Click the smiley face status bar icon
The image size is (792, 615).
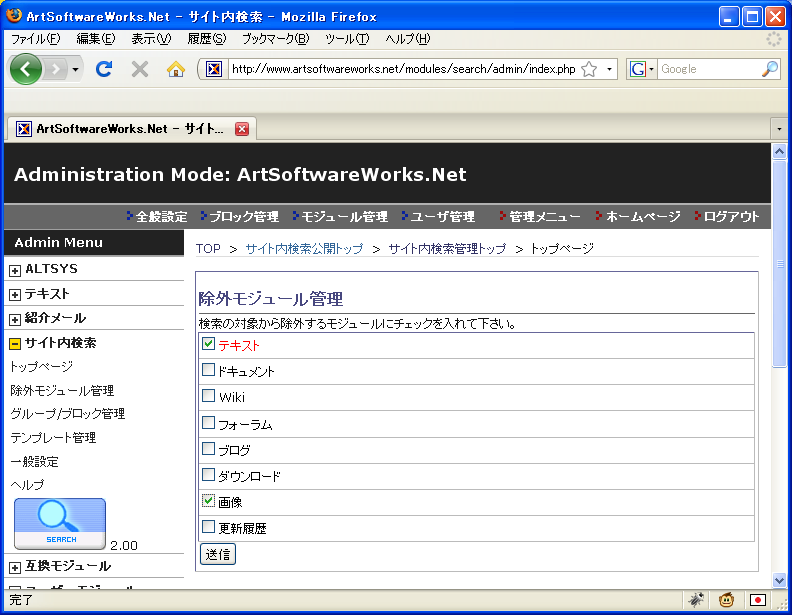coord(726,600)
